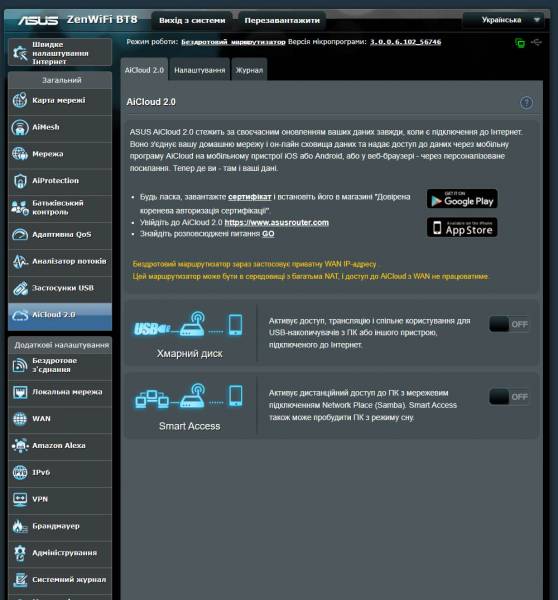Viewport: 558px width, 600px height.
Task: Click the Amazon Alexa icon
Action: tap(20, 445)
